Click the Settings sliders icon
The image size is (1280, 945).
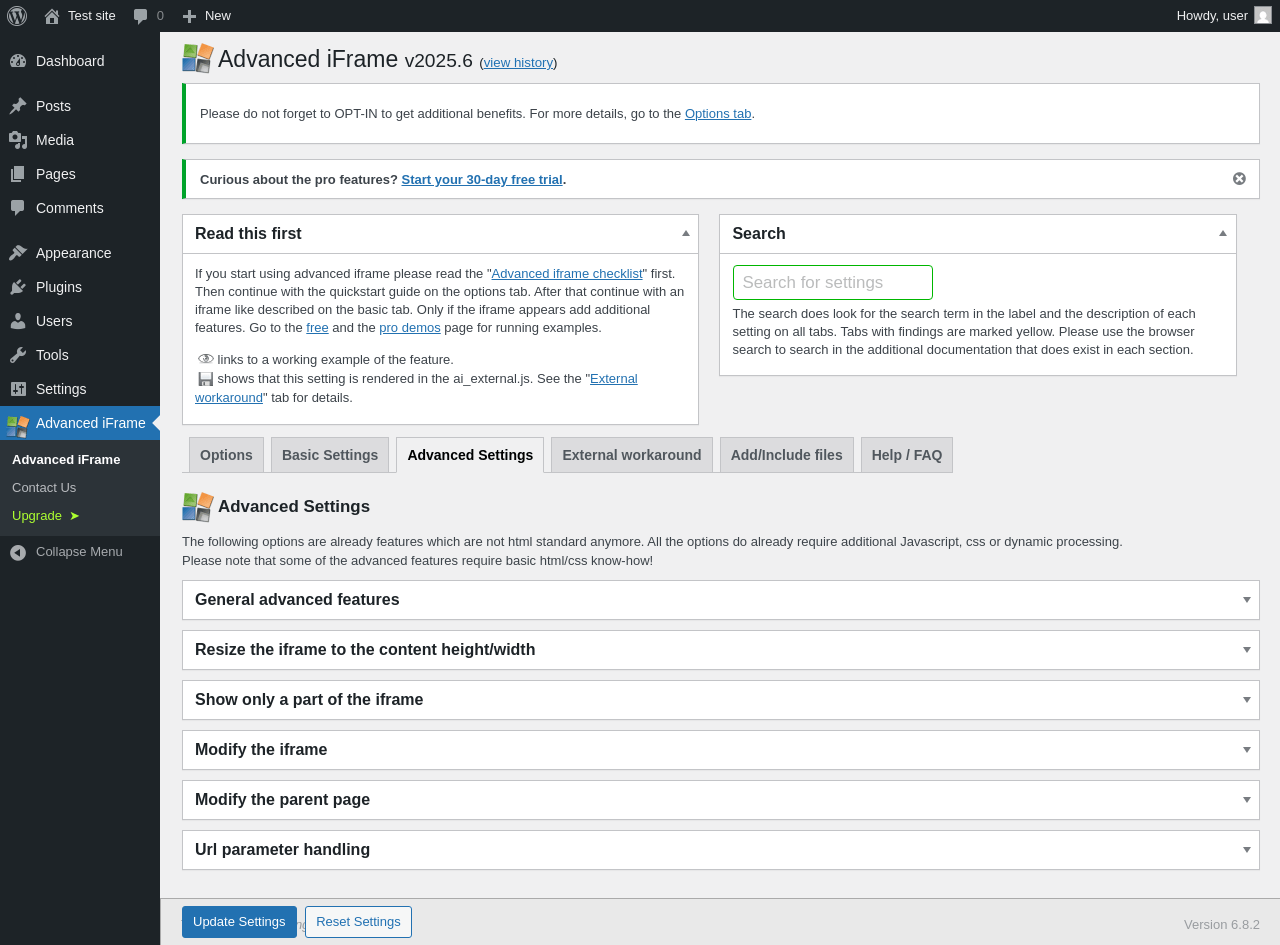pyautogui.click(x=18, y=389)
